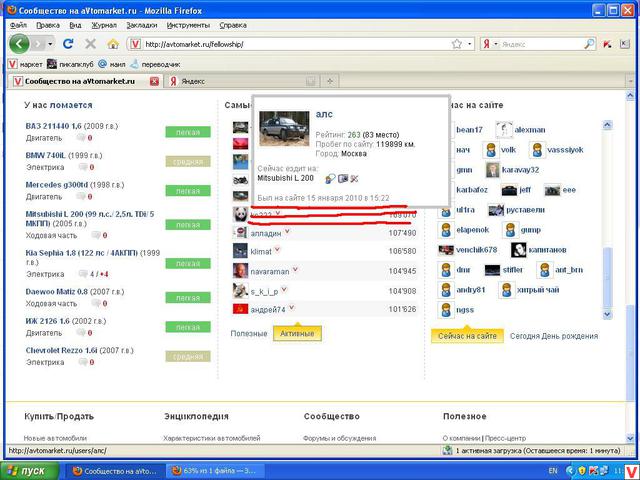Select the Активные users tab
640x480 pixels.
tap(297, 333)
